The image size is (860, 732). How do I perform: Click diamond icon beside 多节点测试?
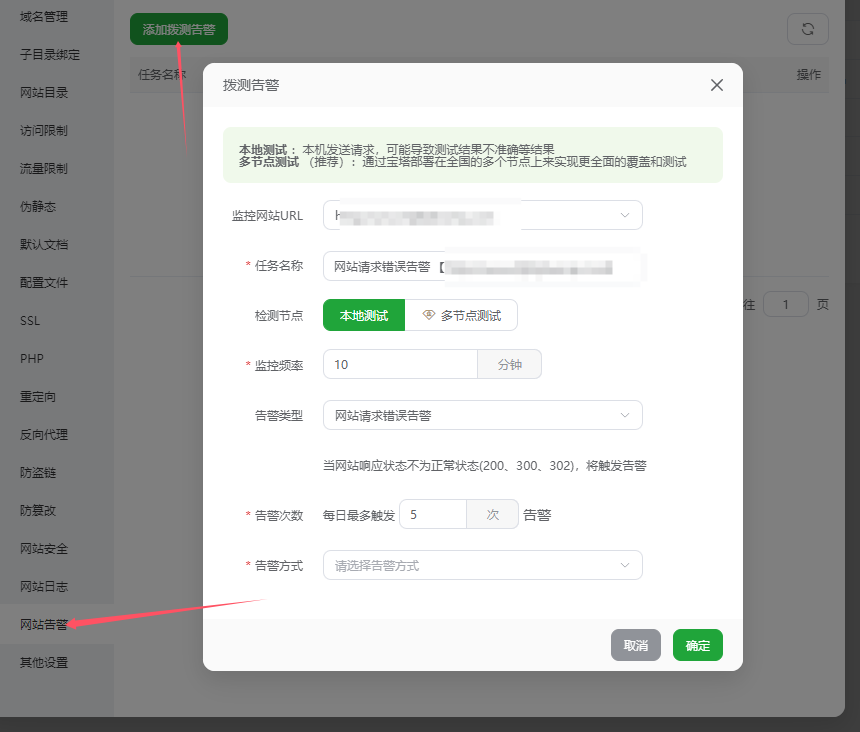[x=429, y=315]
